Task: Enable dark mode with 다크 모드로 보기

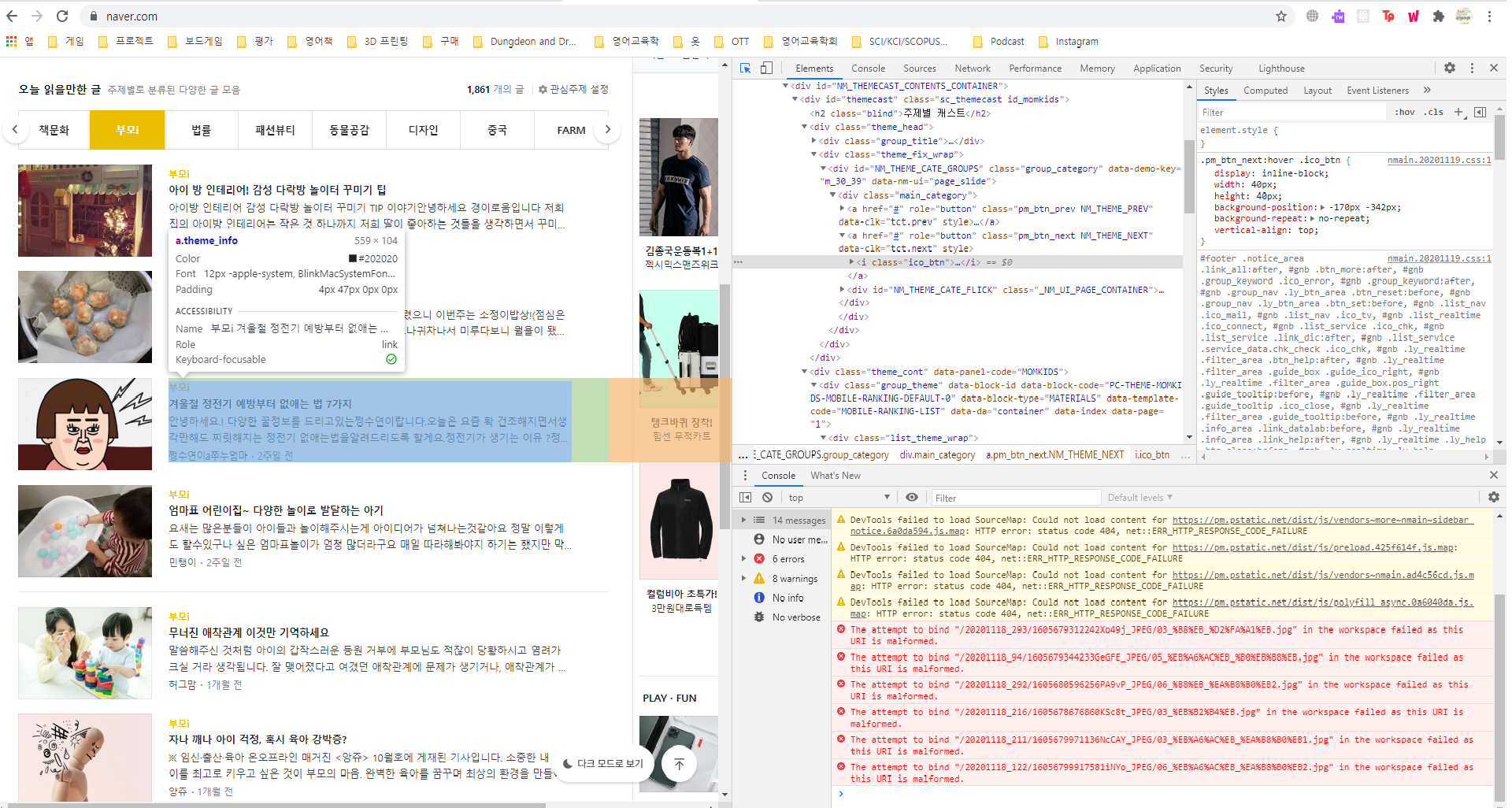Action: coord(603,763)
